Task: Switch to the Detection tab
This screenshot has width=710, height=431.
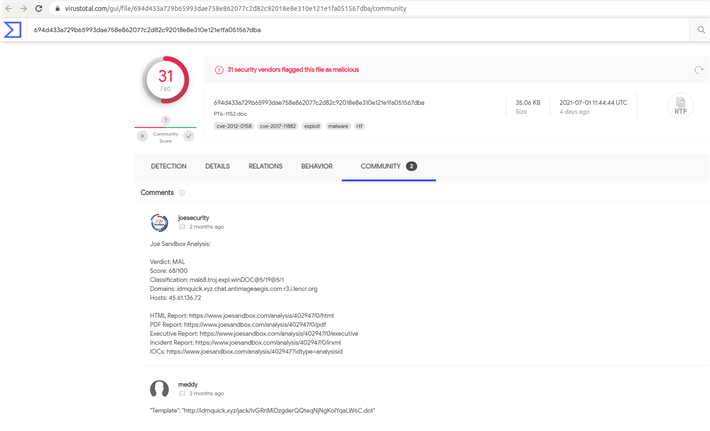Action: click(x=168, y=166)
